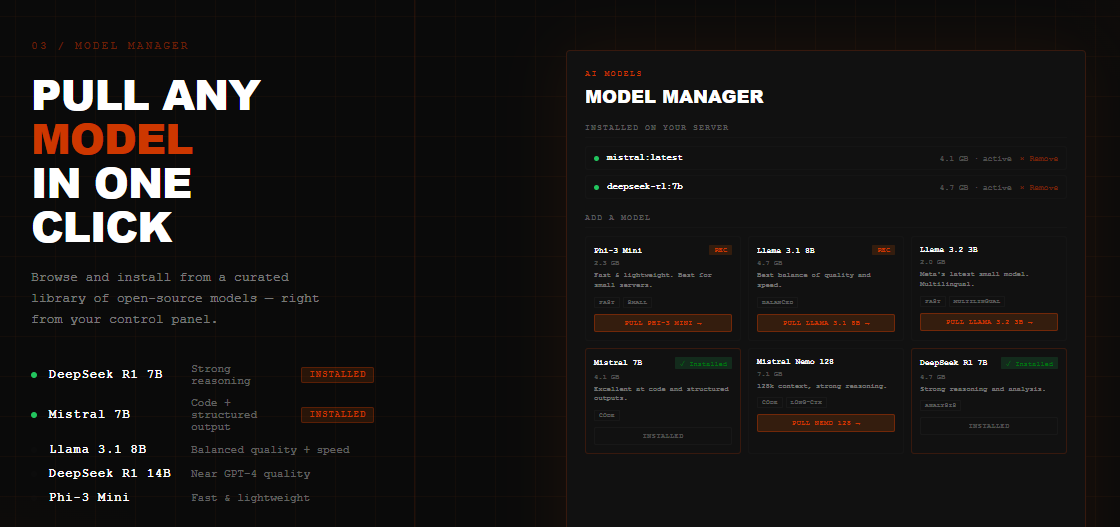Click the '03 / MODEL MANAGER' section label
The image size is (1120, 527).
coord(110,46)
